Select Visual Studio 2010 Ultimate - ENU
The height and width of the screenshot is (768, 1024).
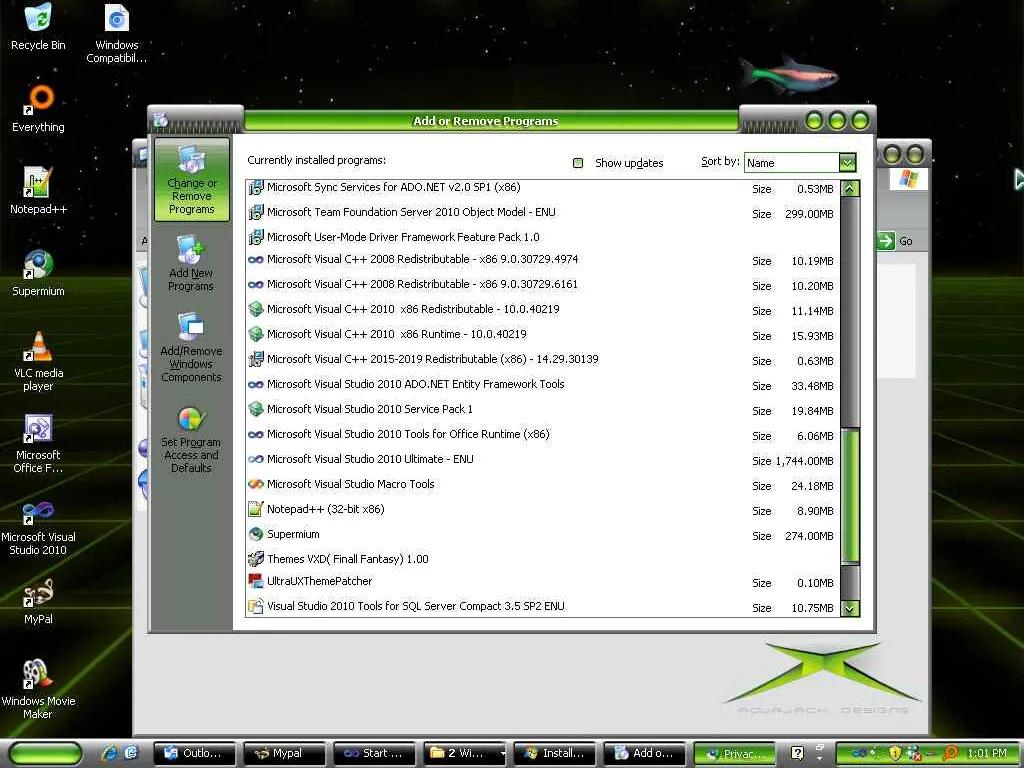pos(542,460)
